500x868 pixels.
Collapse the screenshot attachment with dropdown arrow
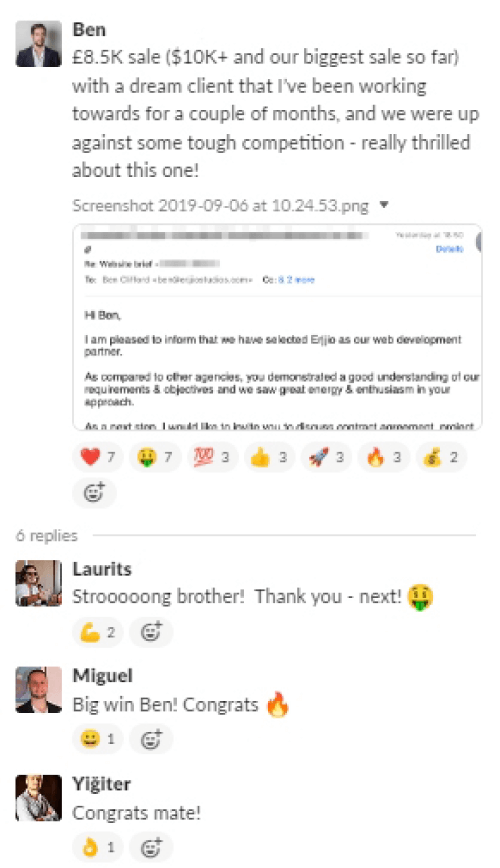tap(384, 205)
